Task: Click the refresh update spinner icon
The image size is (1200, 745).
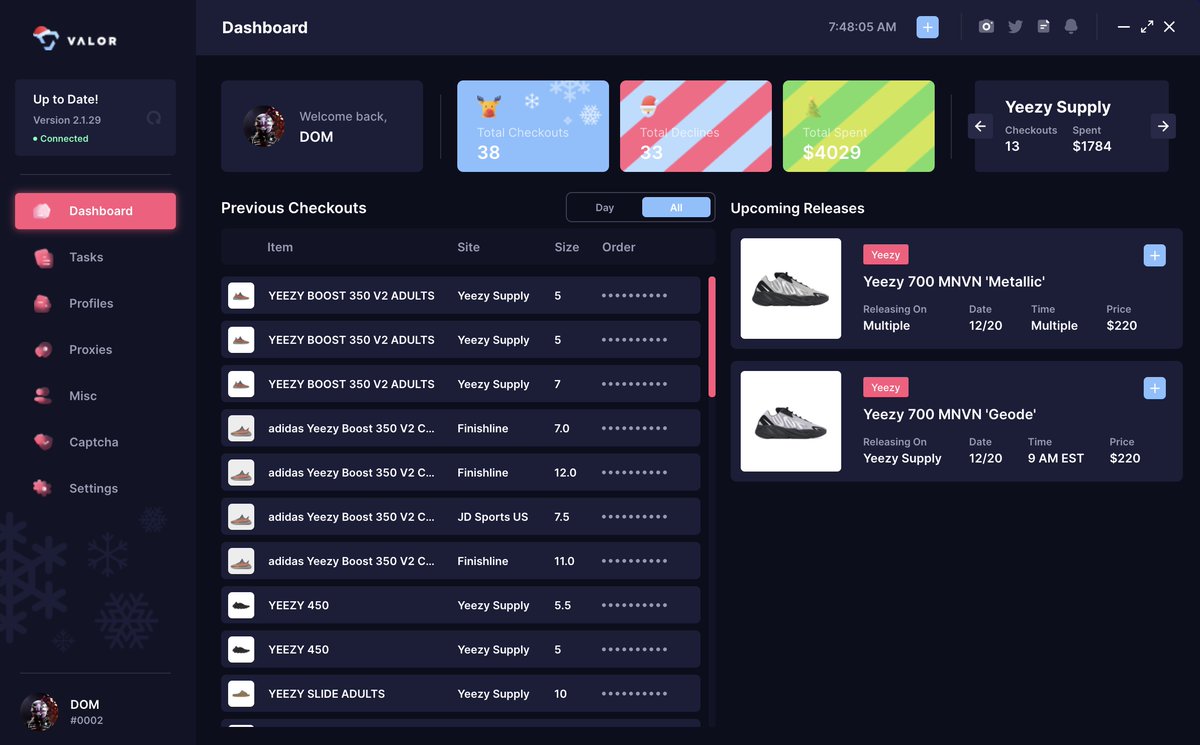Action: 153,118
